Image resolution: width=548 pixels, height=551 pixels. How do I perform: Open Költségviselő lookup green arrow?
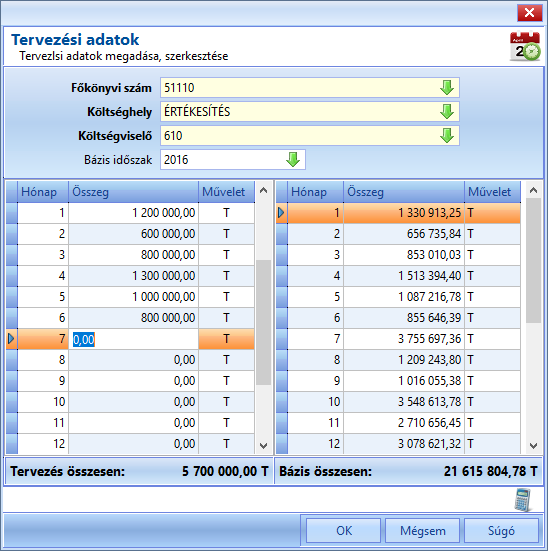[x=447, y=136]
